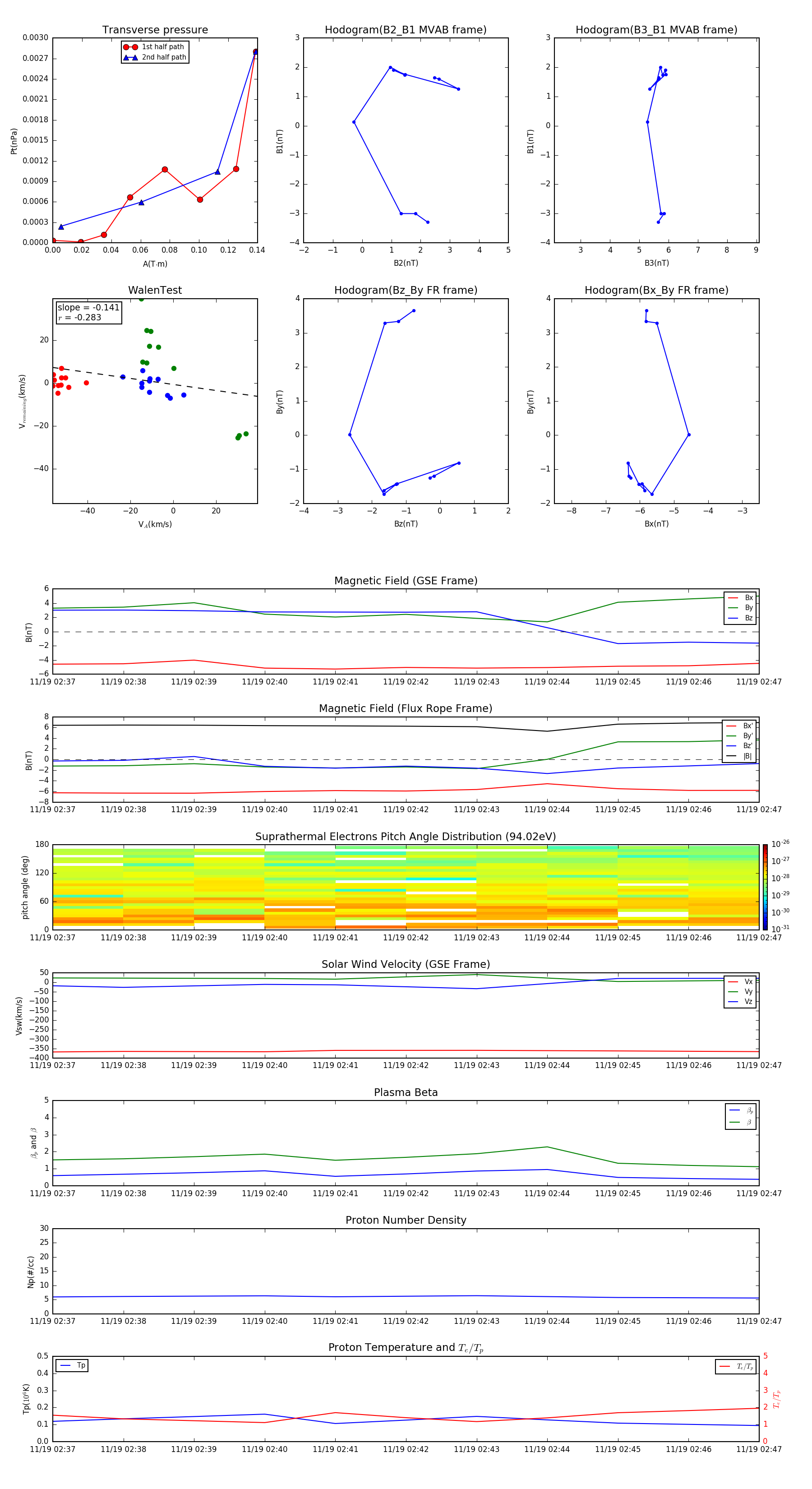Screen dimensions: 812x1489
Task: Click the "pitch angle (deg)" axis label
Action: [25, 887]
